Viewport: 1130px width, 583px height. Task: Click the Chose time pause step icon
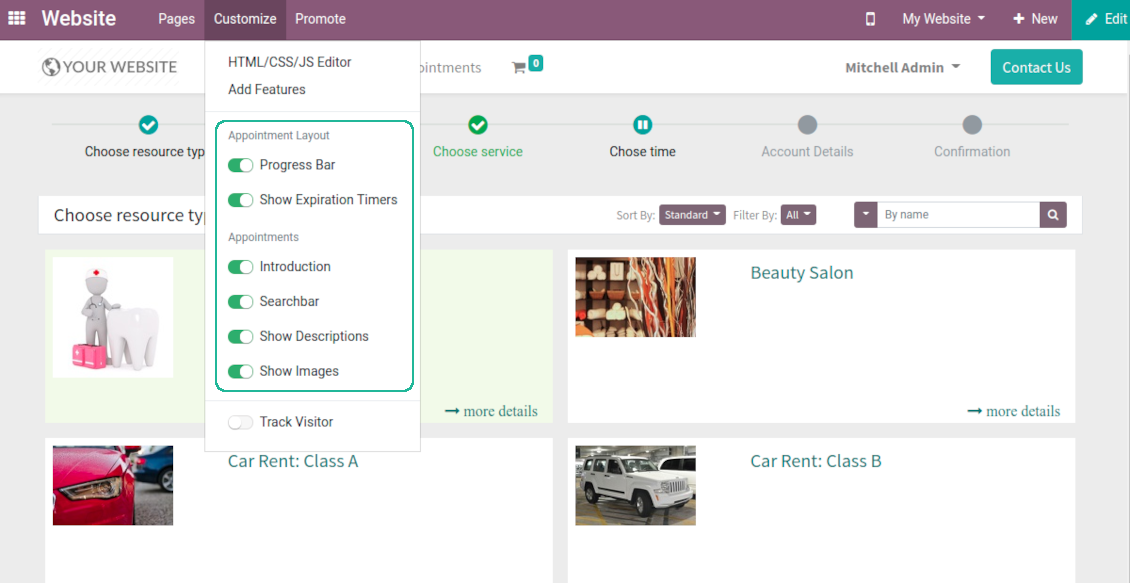[642, 125]
